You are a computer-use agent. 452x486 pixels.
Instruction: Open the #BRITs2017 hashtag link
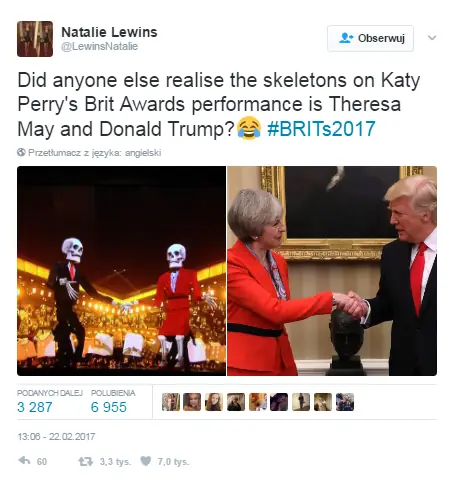(x=321, y=129)
